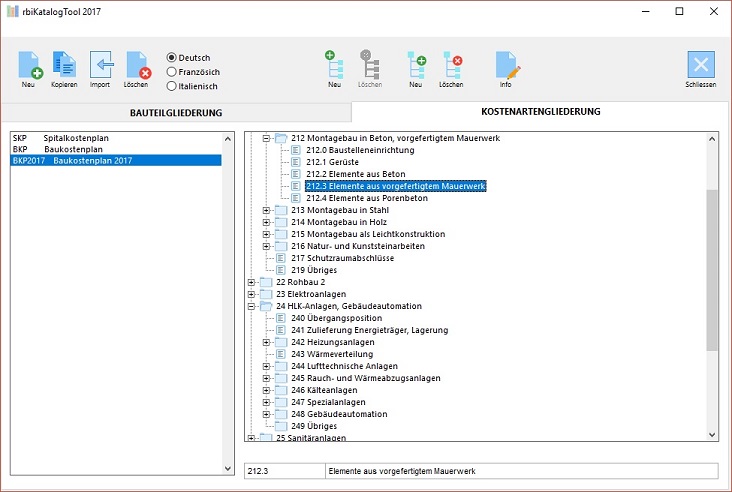
Task: Click document icon of 240 Übergangsposition
Action: coord(281,318)
